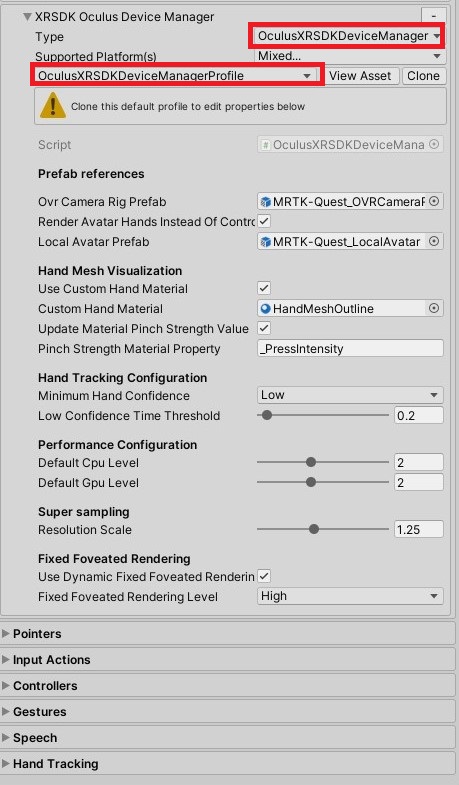Click the Resolution Scale slider handle

(314, 529)
